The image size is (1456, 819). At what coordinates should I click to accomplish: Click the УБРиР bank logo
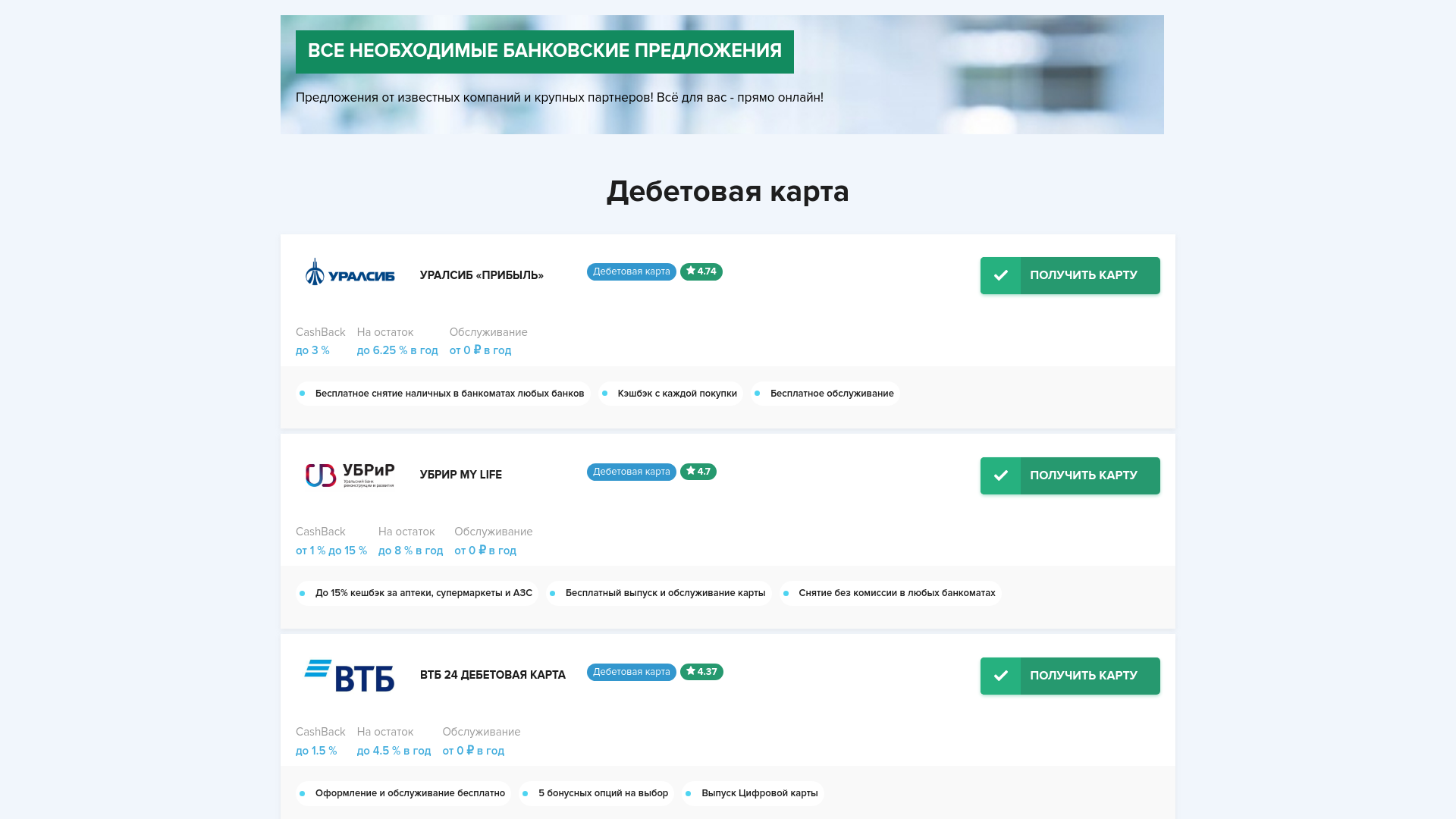point(350,475)
